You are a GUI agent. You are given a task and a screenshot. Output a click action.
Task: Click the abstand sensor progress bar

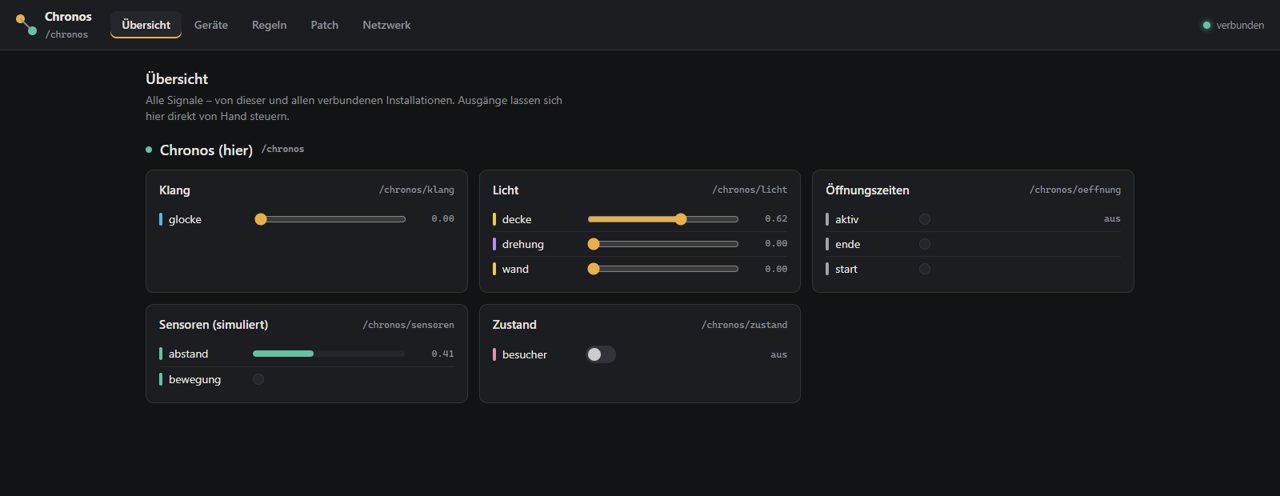[x=329, y=353]
